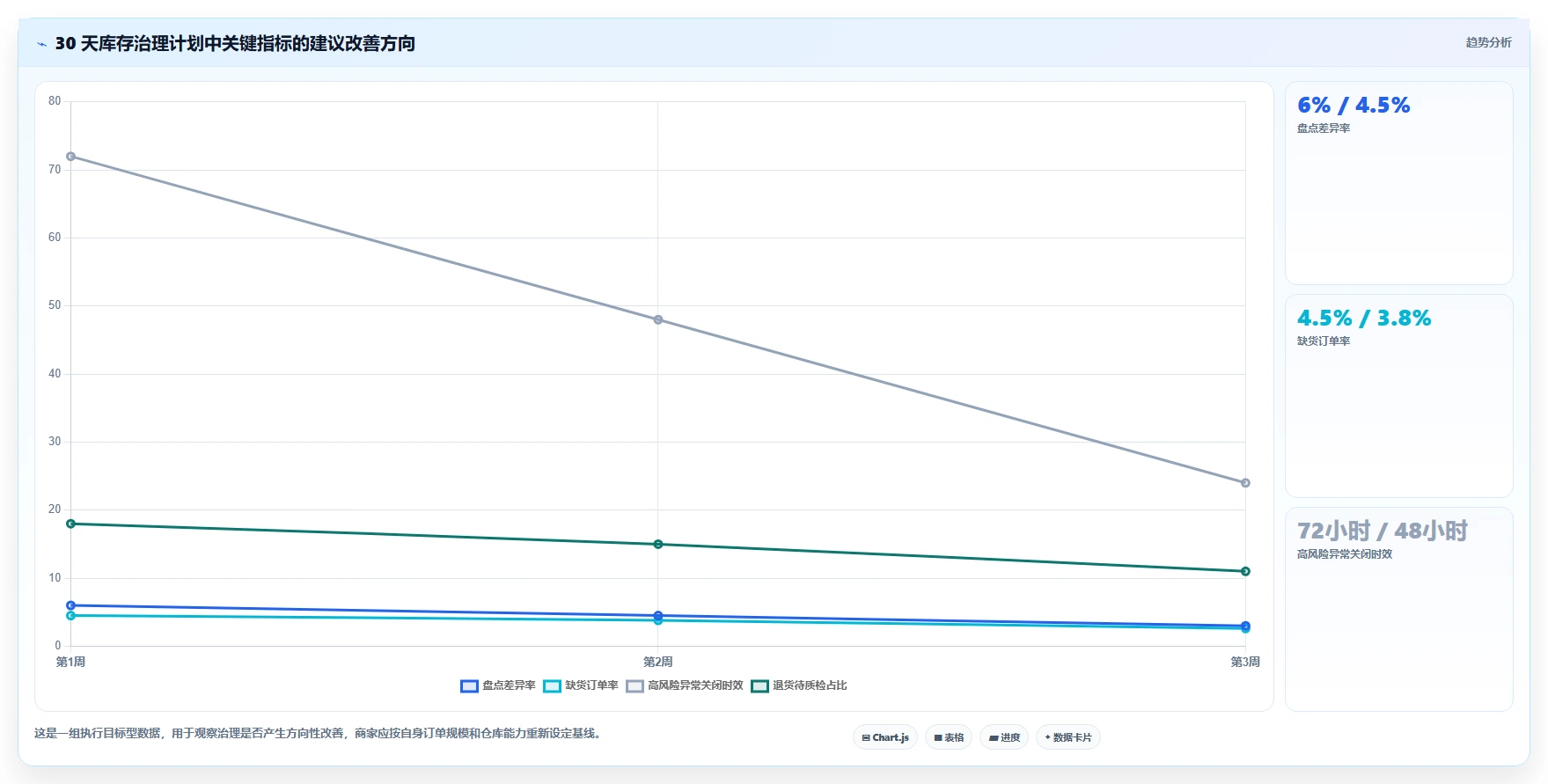Open the 表格 chip
1548x784 pixels.
(949, 737)
